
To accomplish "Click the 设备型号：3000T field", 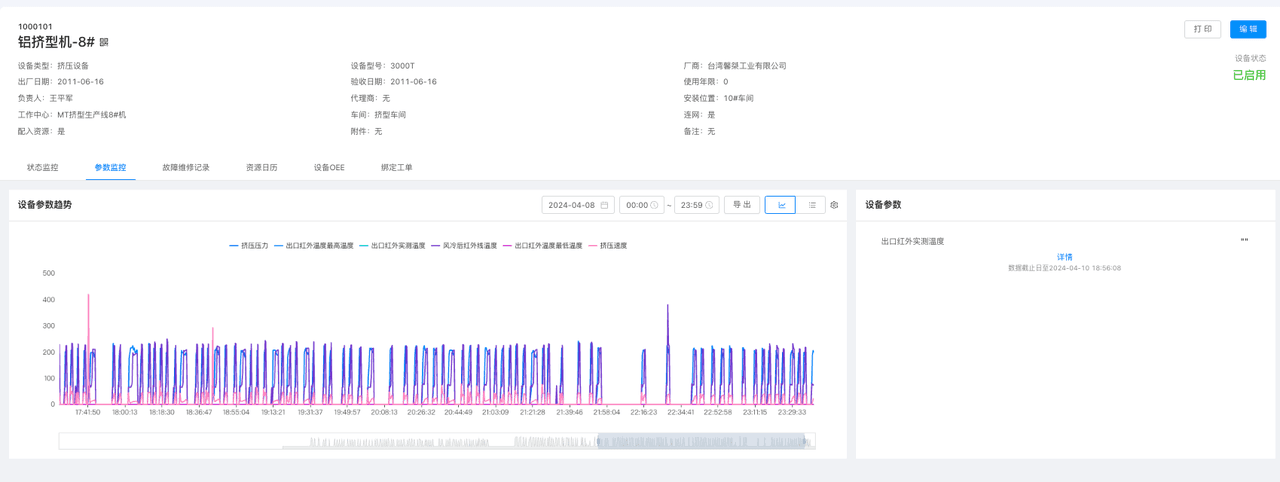I will pos(382,66).
